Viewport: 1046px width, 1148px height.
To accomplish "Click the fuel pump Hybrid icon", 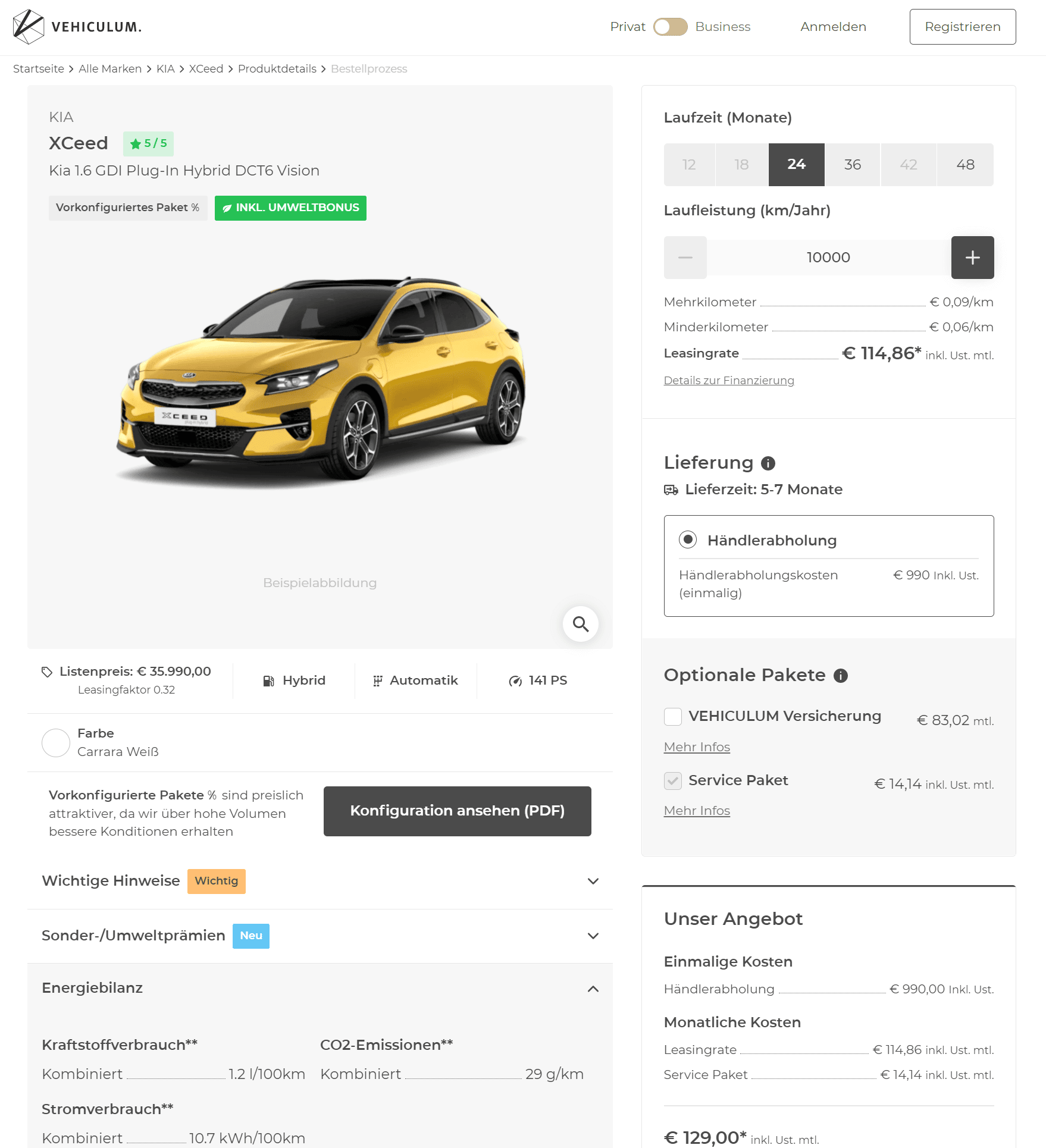I will pyautogui.click(x=269, y=681).
